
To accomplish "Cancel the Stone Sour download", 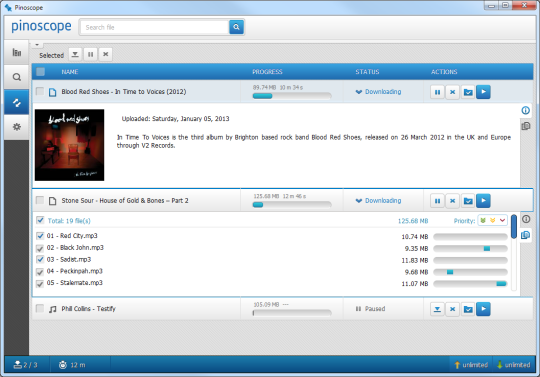I will coord(453,201).
